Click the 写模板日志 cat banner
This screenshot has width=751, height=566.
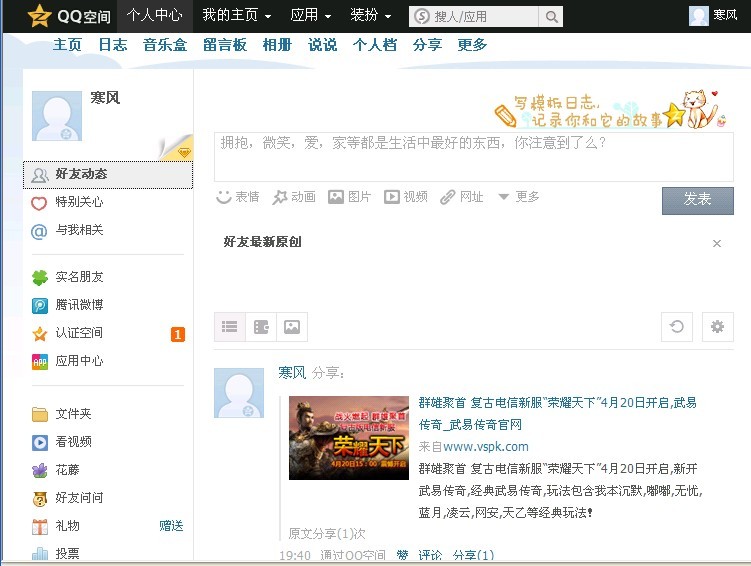(x=610, y=110)
